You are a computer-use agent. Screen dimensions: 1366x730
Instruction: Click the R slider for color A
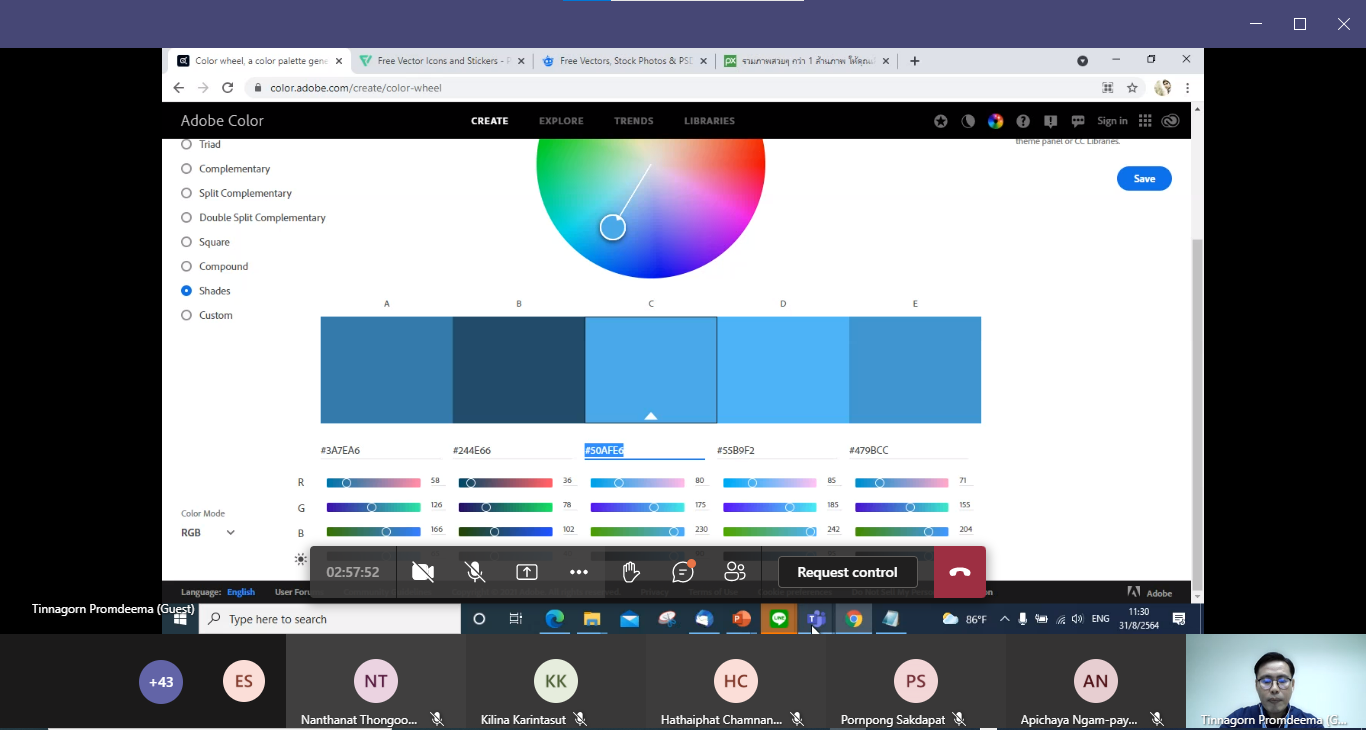[374, 483]
